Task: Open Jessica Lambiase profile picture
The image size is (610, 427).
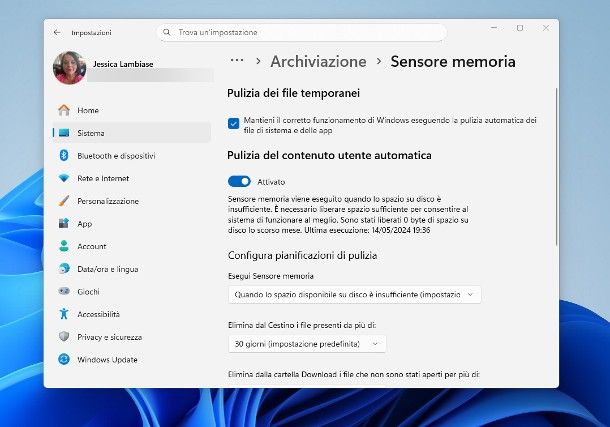Action: click(x=69, y=68)
